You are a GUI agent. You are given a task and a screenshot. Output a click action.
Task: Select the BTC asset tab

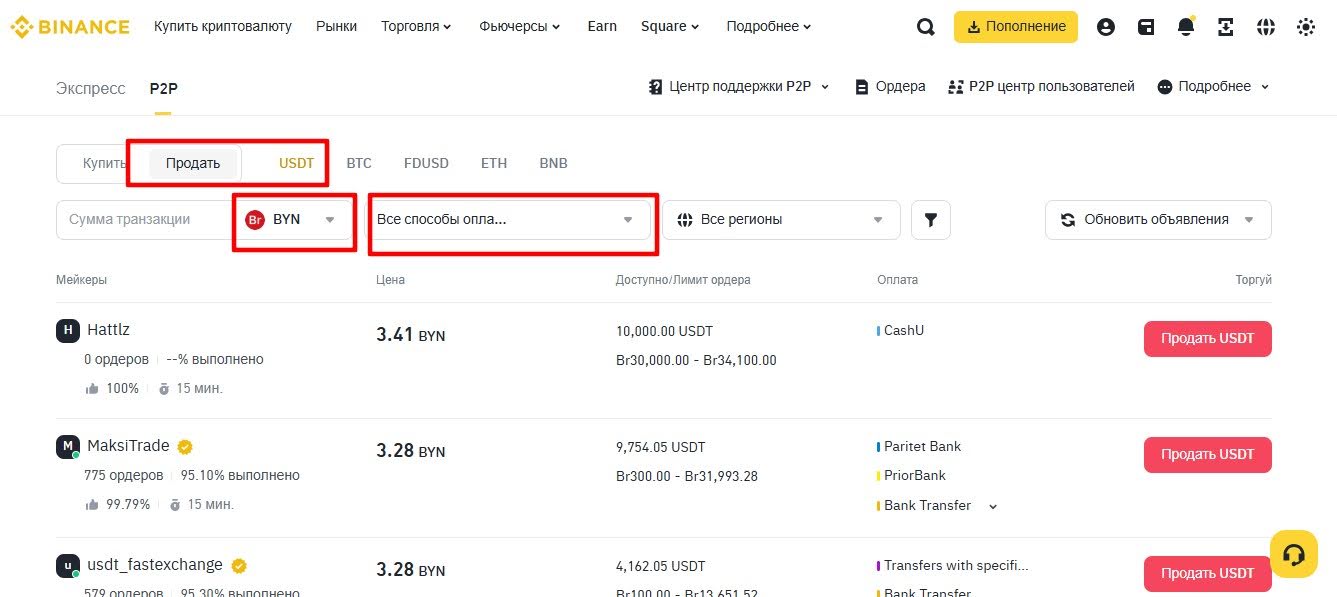coord(359,162)
